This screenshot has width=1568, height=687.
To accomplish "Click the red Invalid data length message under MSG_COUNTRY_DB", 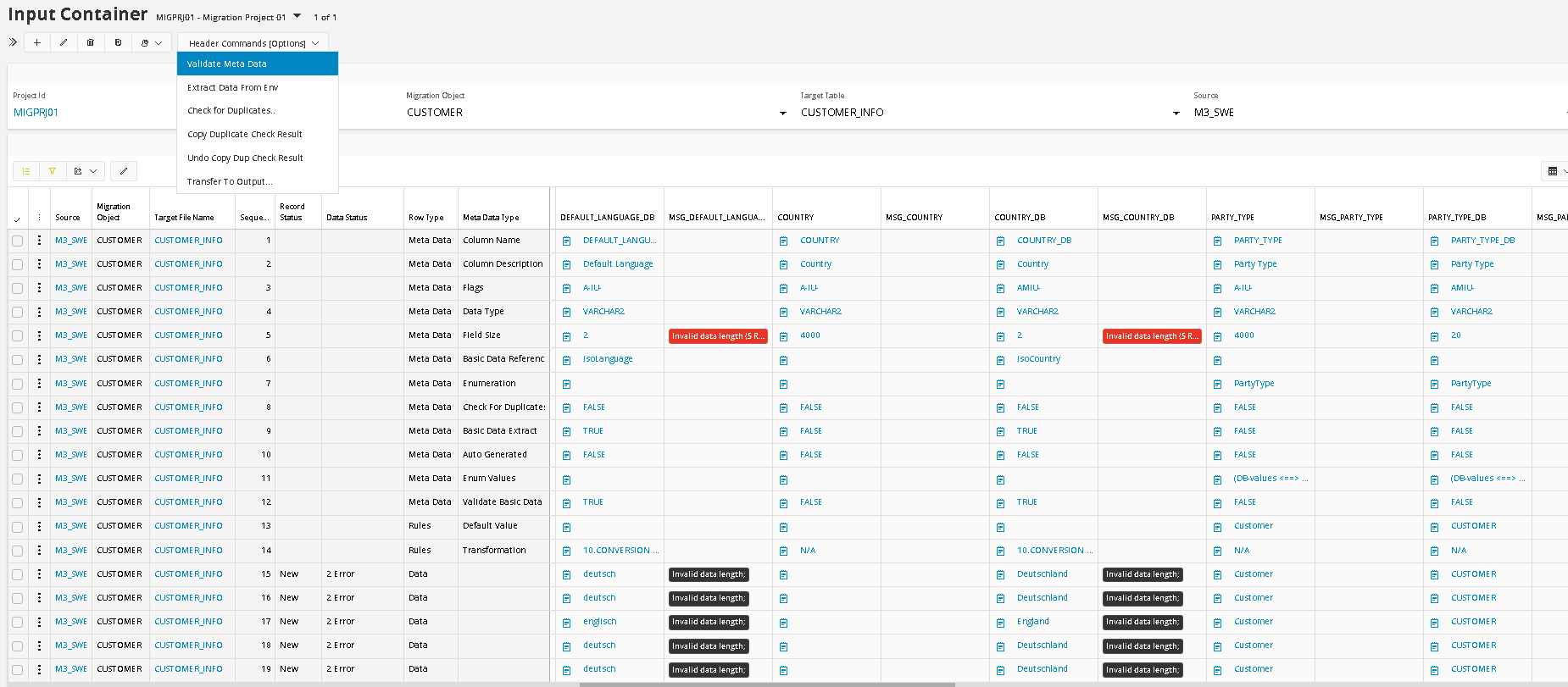I will 1152,336.
